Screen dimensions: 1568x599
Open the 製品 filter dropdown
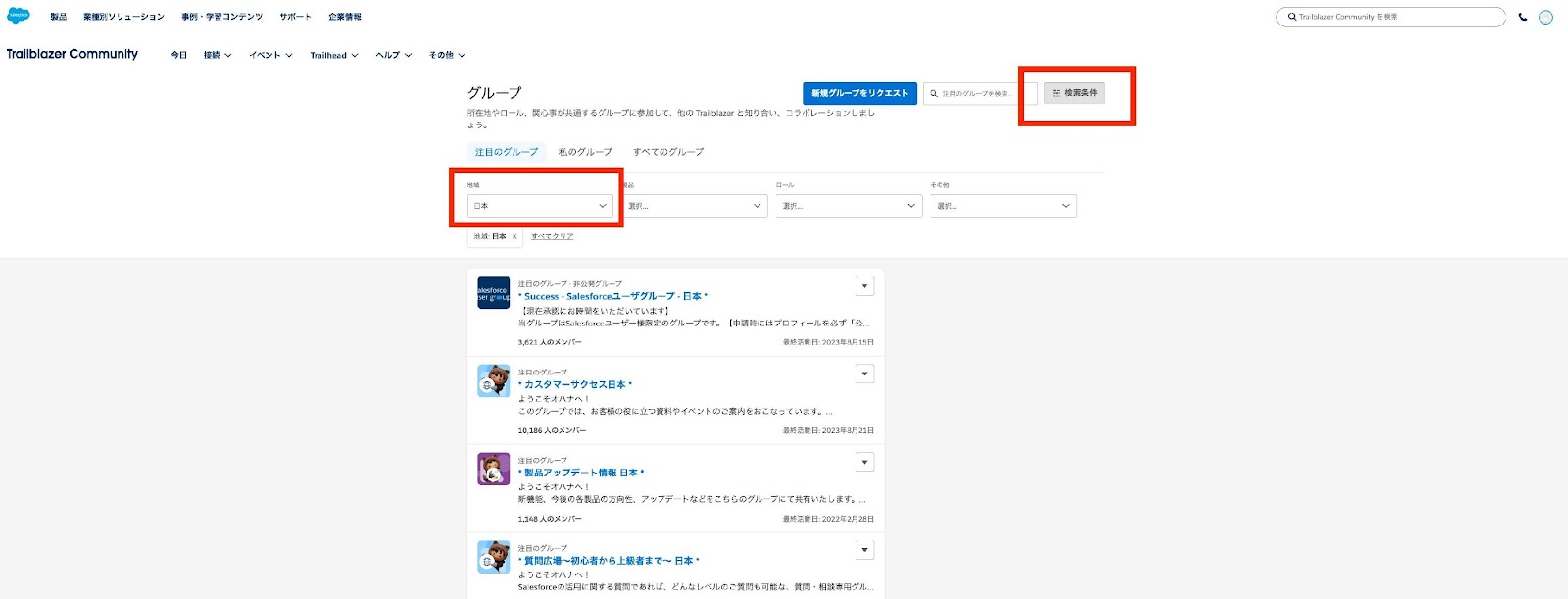[695, 206]
